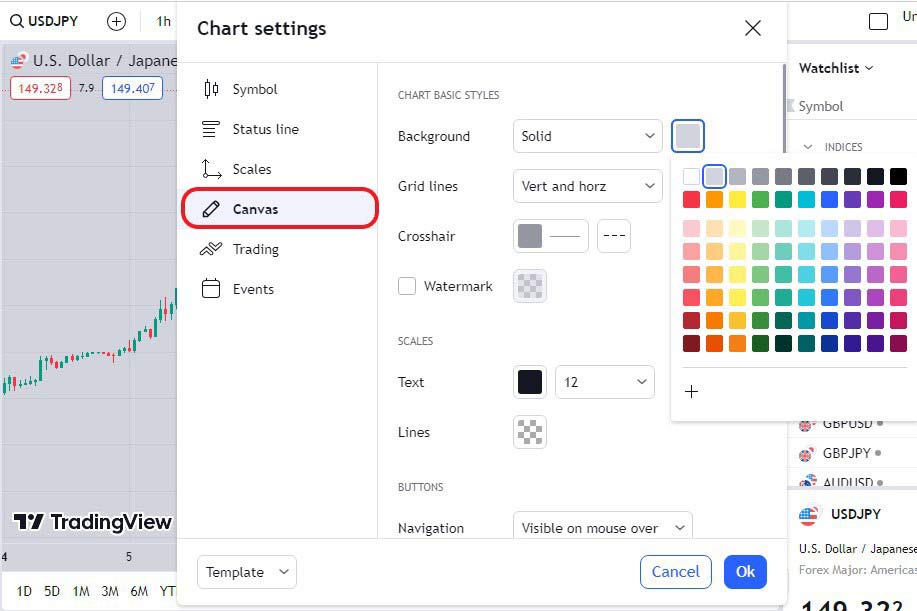Open the Background style dropdown showing Solid
The image size is (917, 611).
(x=587, y=136)
